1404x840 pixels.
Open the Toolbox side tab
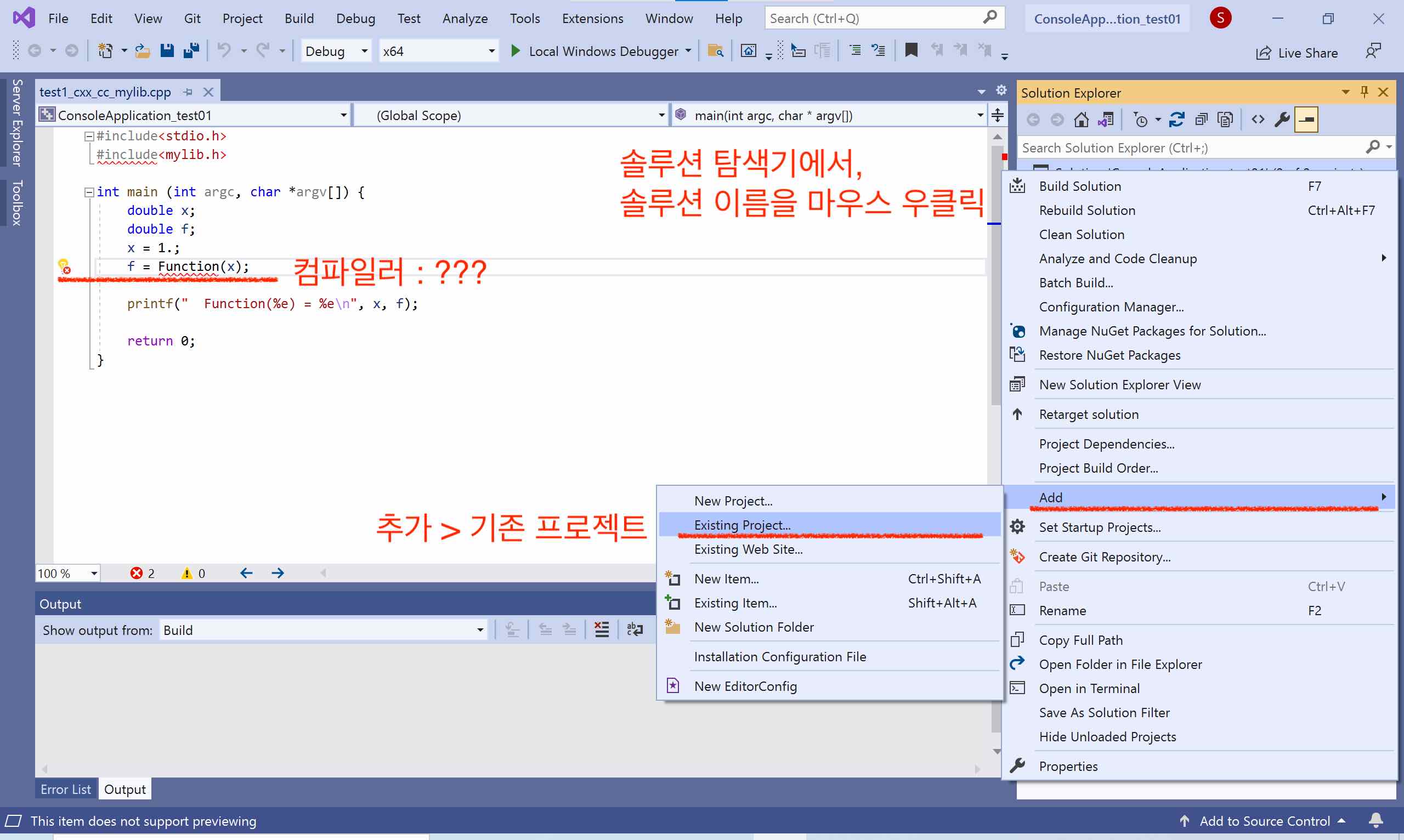tap(17, 203)
